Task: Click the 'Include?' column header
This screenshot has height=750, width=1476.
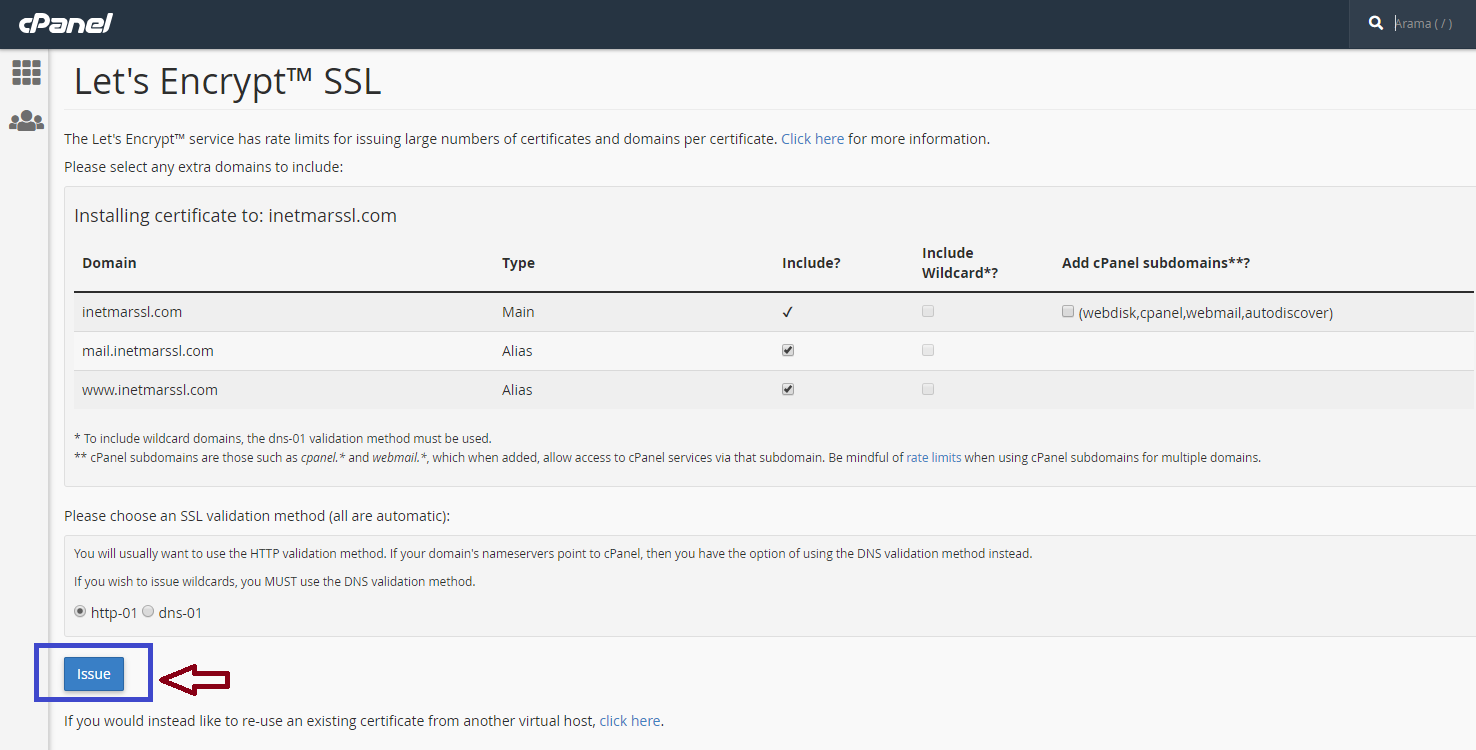Action: click(x=811, y=263)
